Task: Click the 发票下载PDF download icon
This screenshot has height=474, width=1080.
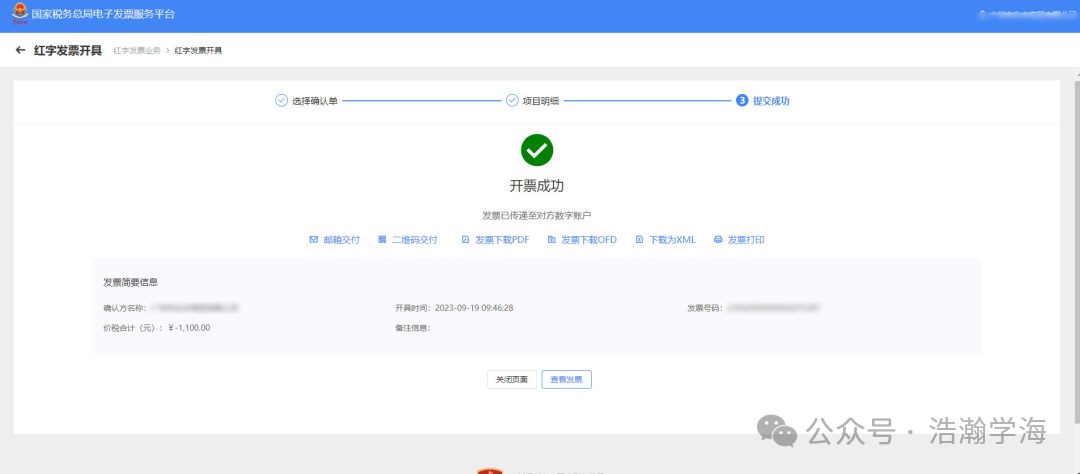Action: (465, 240)
